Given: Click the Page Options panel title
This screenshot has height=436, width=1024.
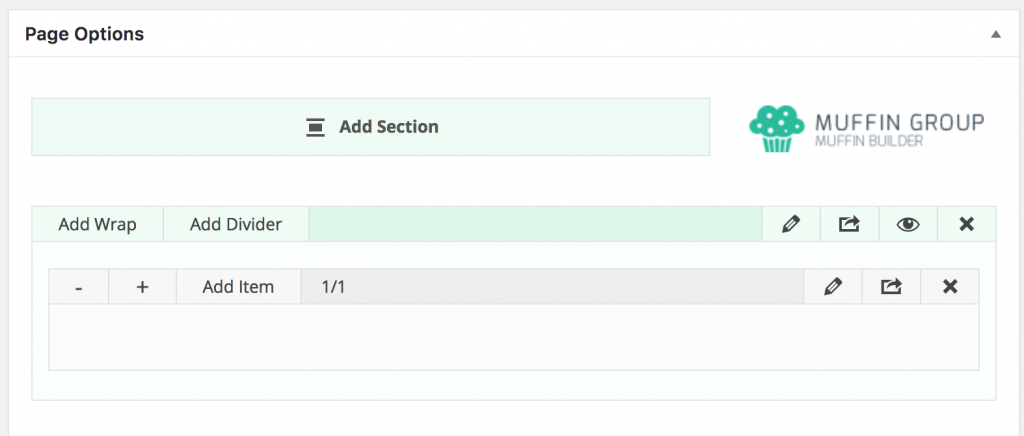Looking at the screenshot, I should point(84,34).
